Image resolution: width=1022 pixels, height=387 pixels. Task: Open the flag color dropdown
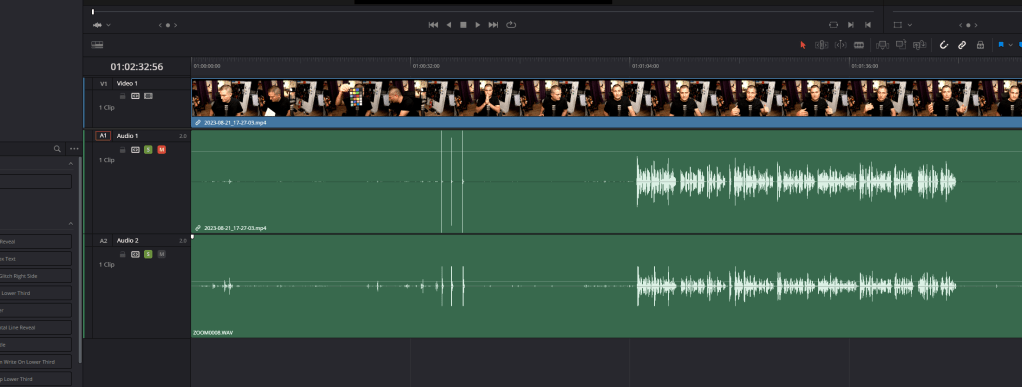1011,45
